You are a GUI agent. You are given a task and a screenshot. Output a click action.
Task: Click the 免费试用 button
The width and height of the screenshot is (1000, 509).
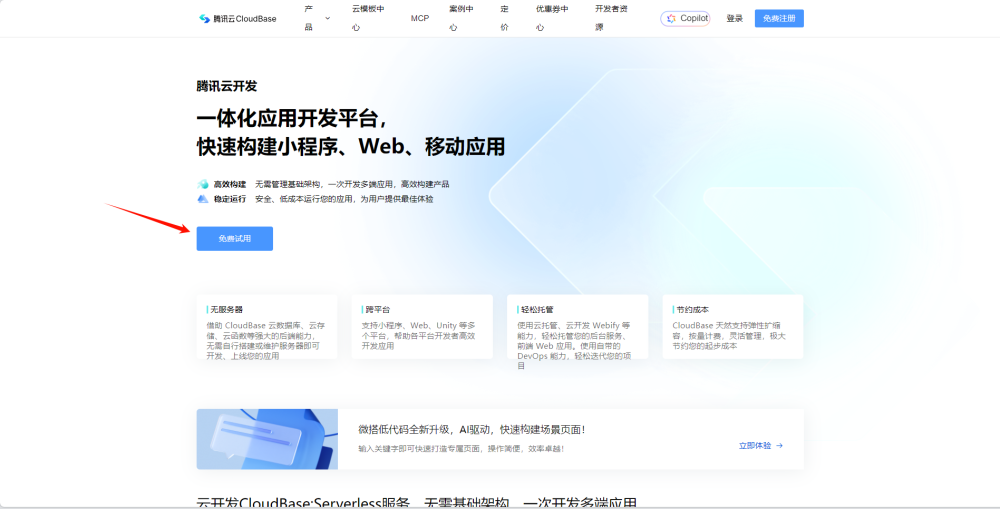235,239
